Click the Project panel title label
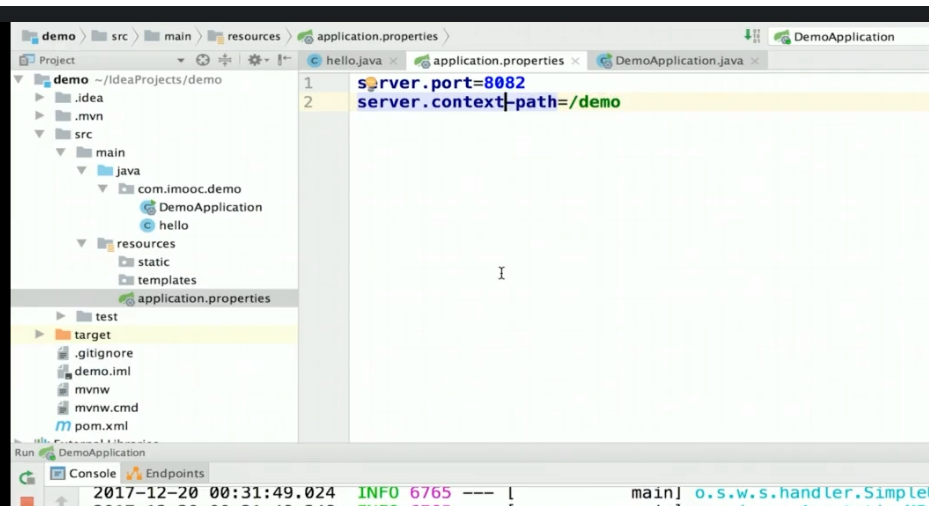929x506 pixels. coord(57,60)
